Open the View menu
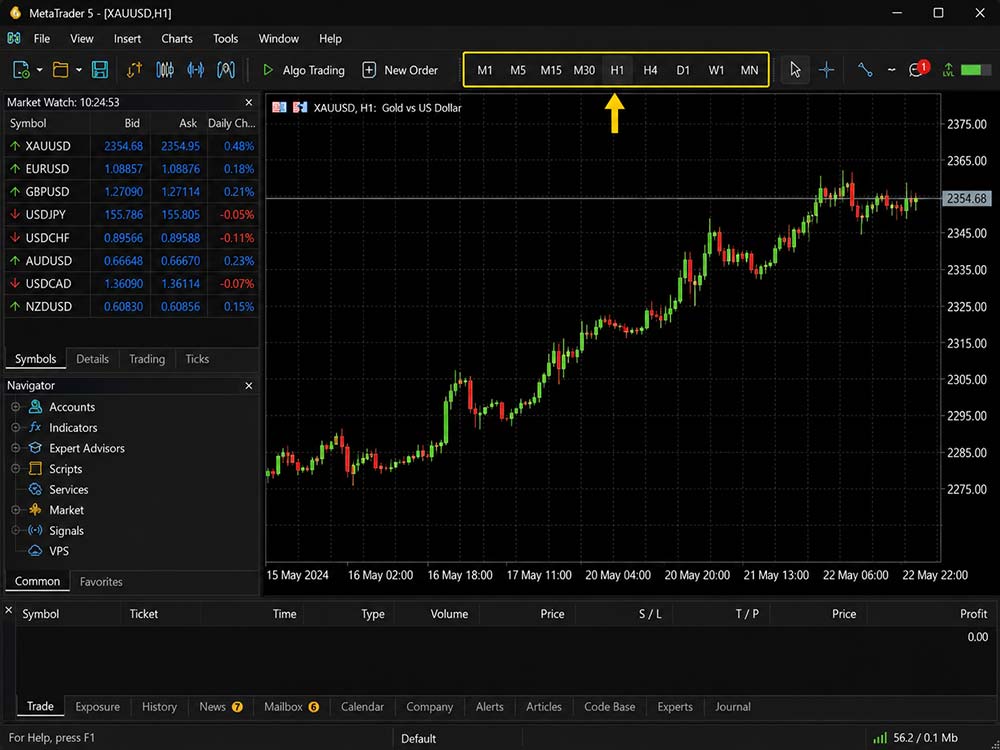The height and width of the screenshot is (750, 1000). (x=82, y=39)
